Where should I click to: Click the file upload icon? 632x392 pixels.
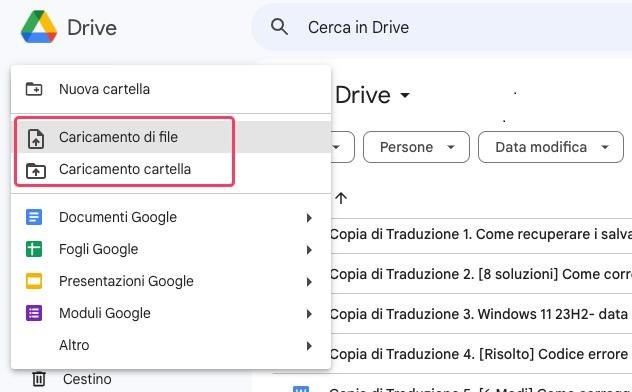point(36,139)
